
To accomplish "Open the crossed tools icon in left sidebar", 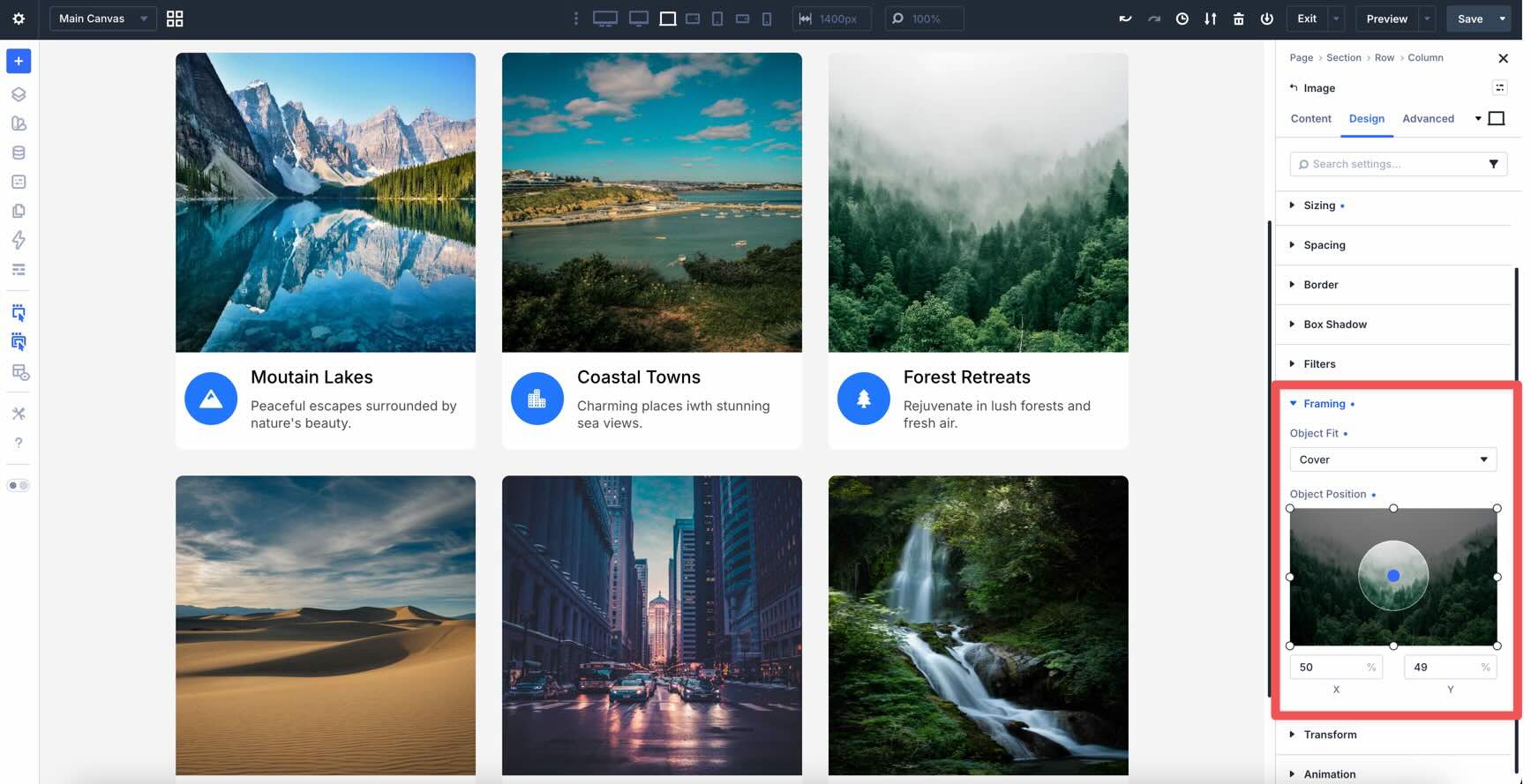I will (x=19, y=414).
